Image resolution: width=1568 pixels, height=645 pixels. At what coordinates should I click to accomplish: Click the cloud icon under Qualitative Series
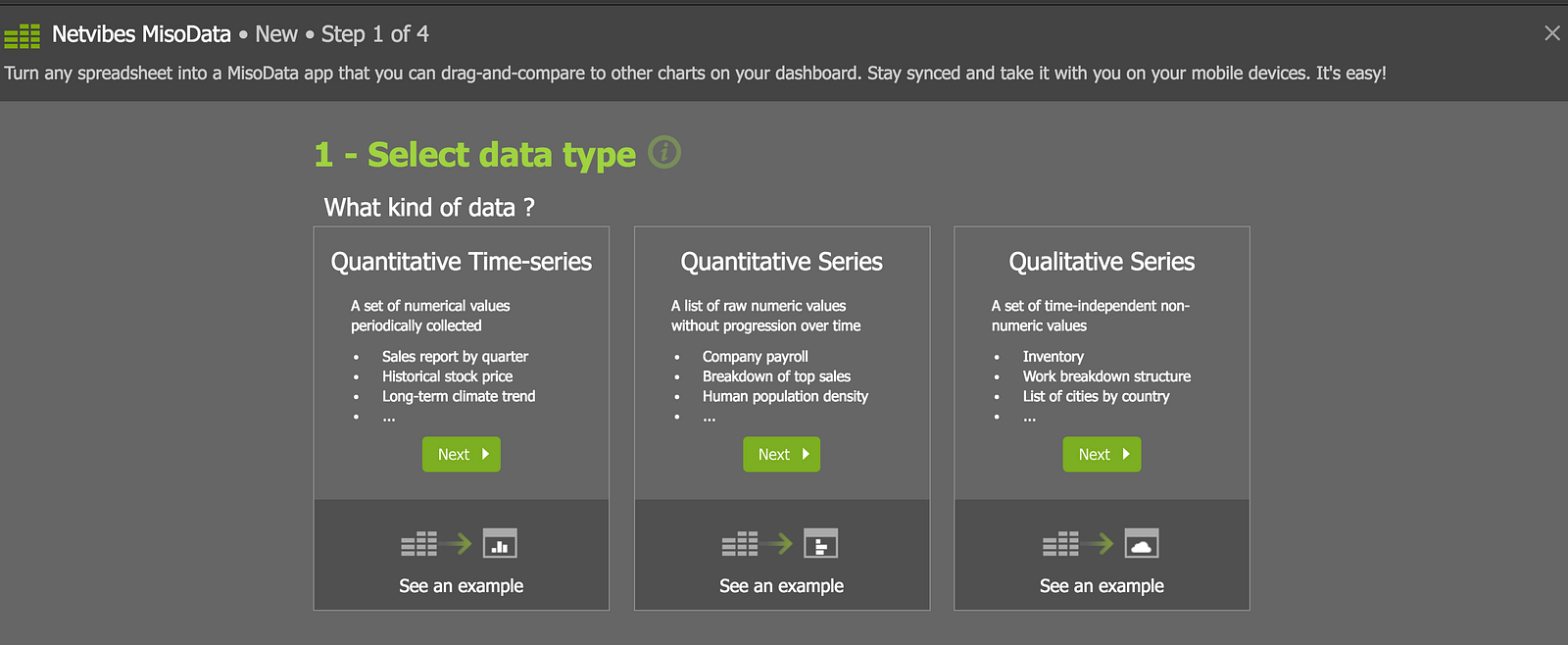click(1142, 543)
